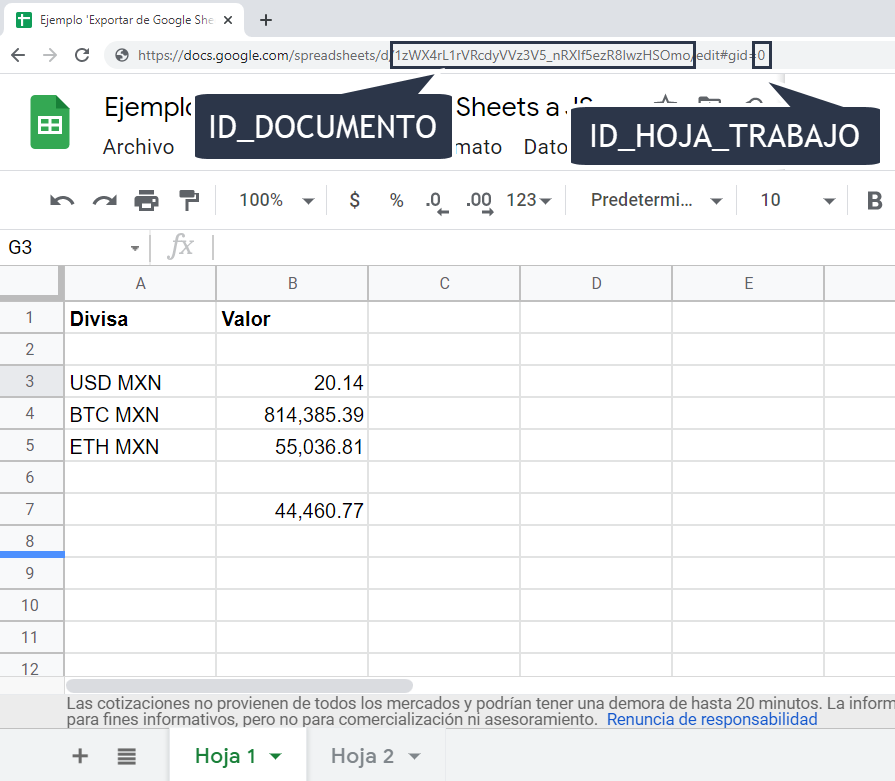Select row 3 header
Viewport: 895px width, 781px height.
[31, 381]
